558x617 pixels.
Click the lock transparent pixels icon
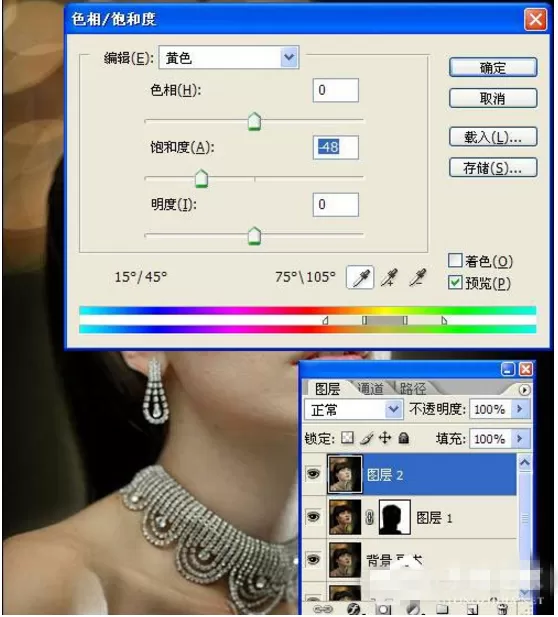(x=347, y=438)
